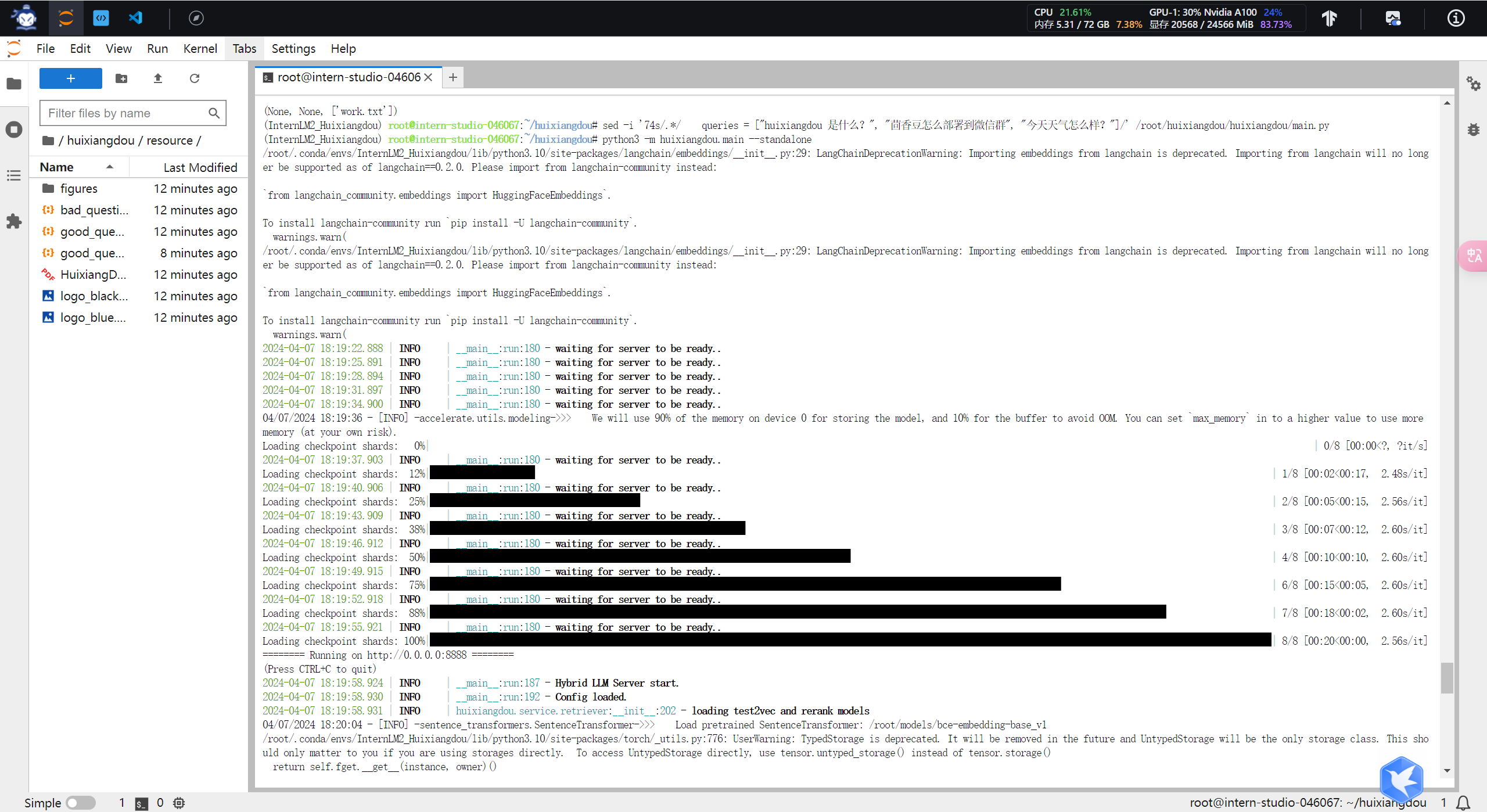Launch VS Code from top bar
The width and height of the screenshot is (1487, 812).
(135, 18)
